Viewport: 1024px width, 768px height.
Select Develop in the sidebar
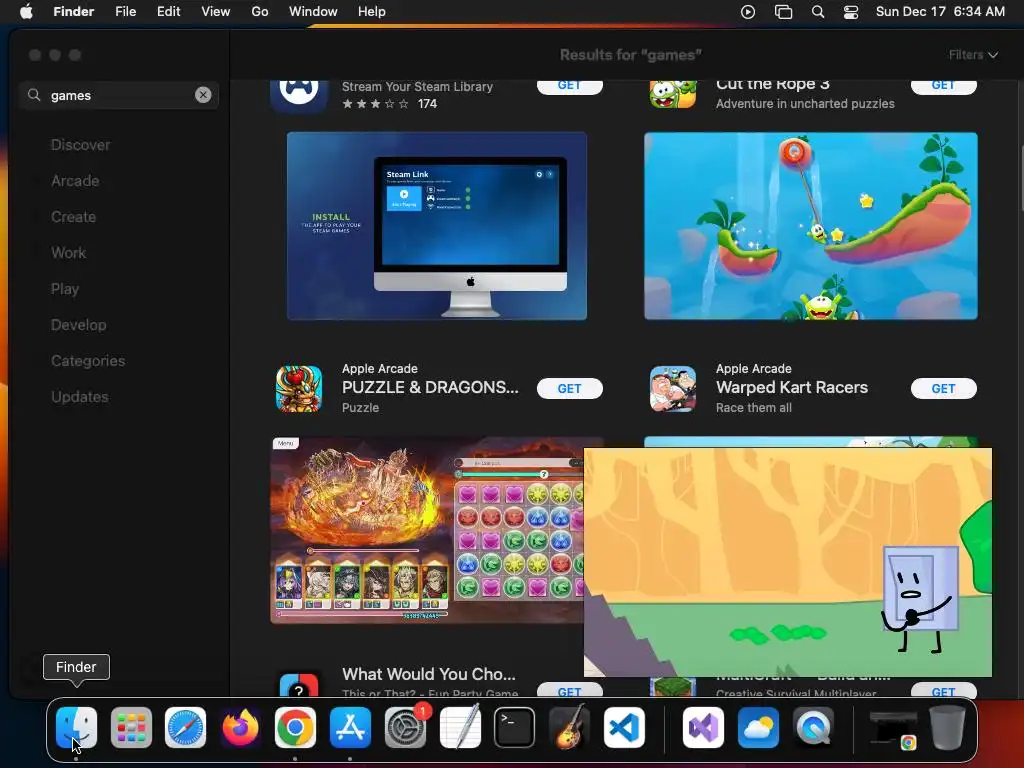click(x=78, y=325)
